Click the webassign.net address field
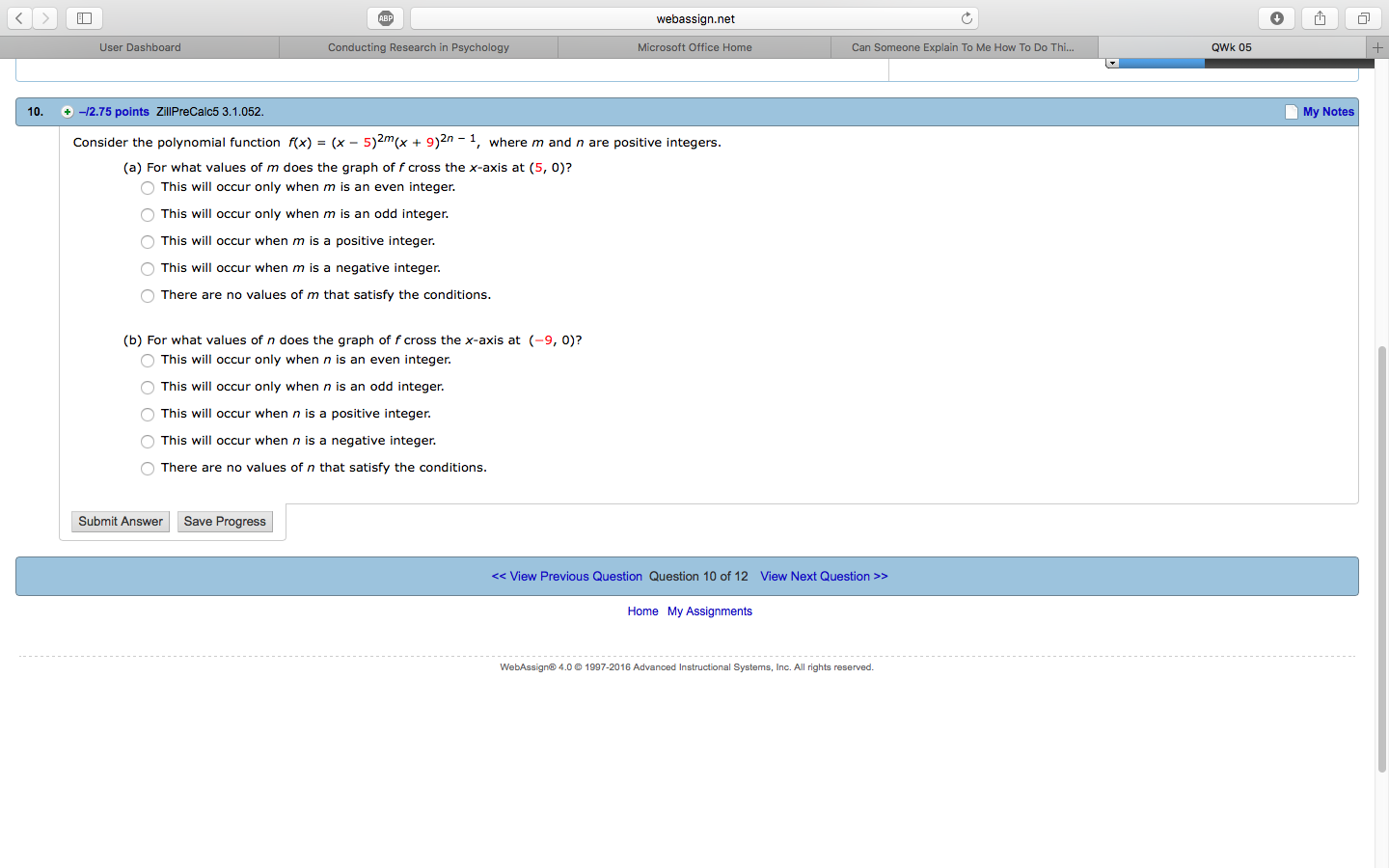The height and width of the screenshot is (868, 1389). [x=693, y=17]
